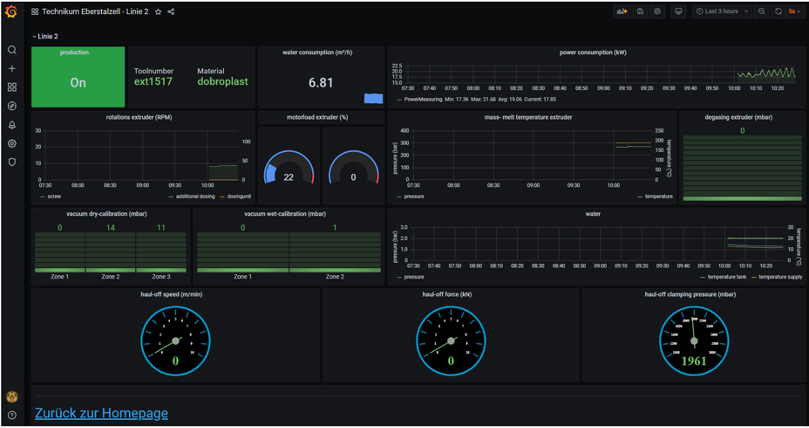The image size is (809, 428).
Task: Open the 'haul-off speed (m/min)' panel title menu
Action: click(175, 294)
